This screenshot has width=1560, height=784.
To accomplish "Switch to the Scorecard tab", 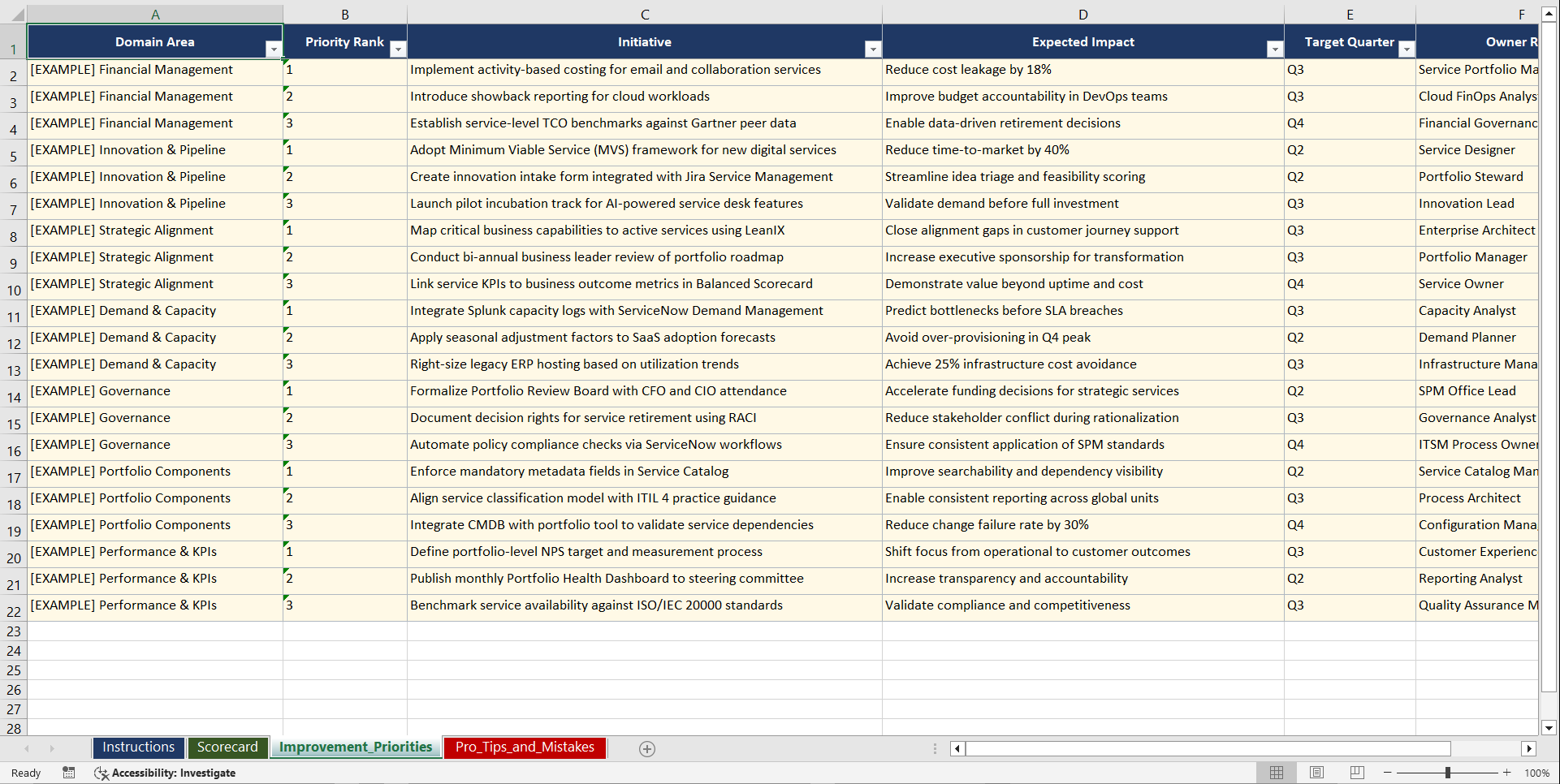I will (x=228, y=747).
